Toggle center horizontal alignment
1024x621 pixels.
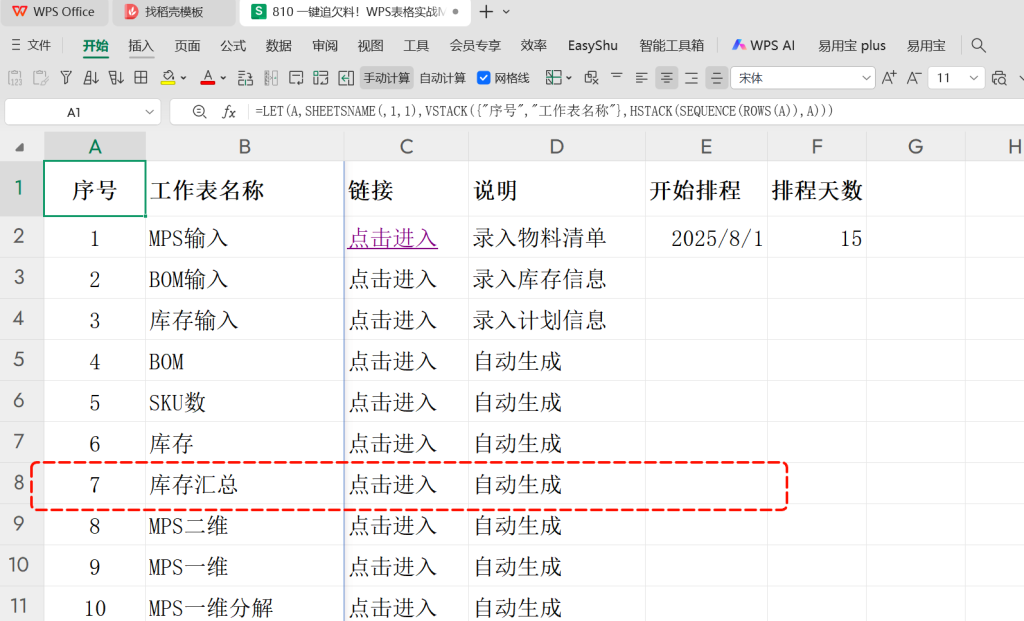(x=667, y=78)
